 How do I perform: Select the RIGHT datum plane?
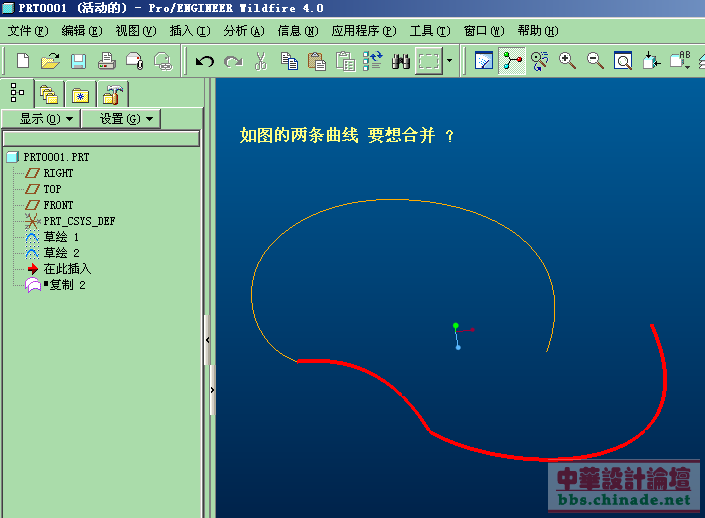click(x=49, y=173)
